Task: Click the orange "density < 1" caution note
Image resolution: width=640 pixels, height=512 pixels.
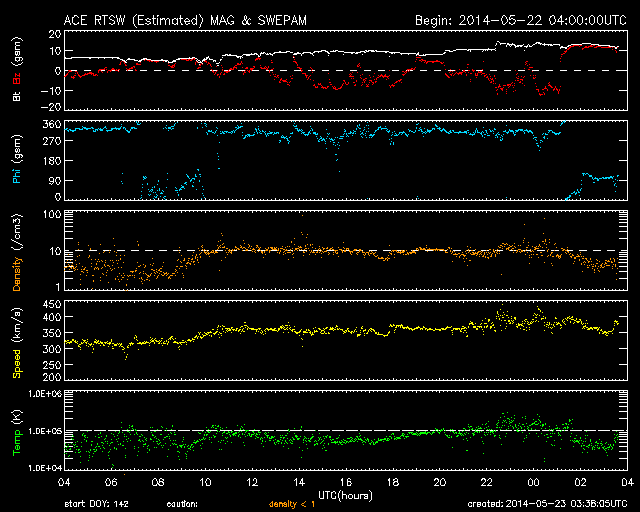Action: (292, 505)
